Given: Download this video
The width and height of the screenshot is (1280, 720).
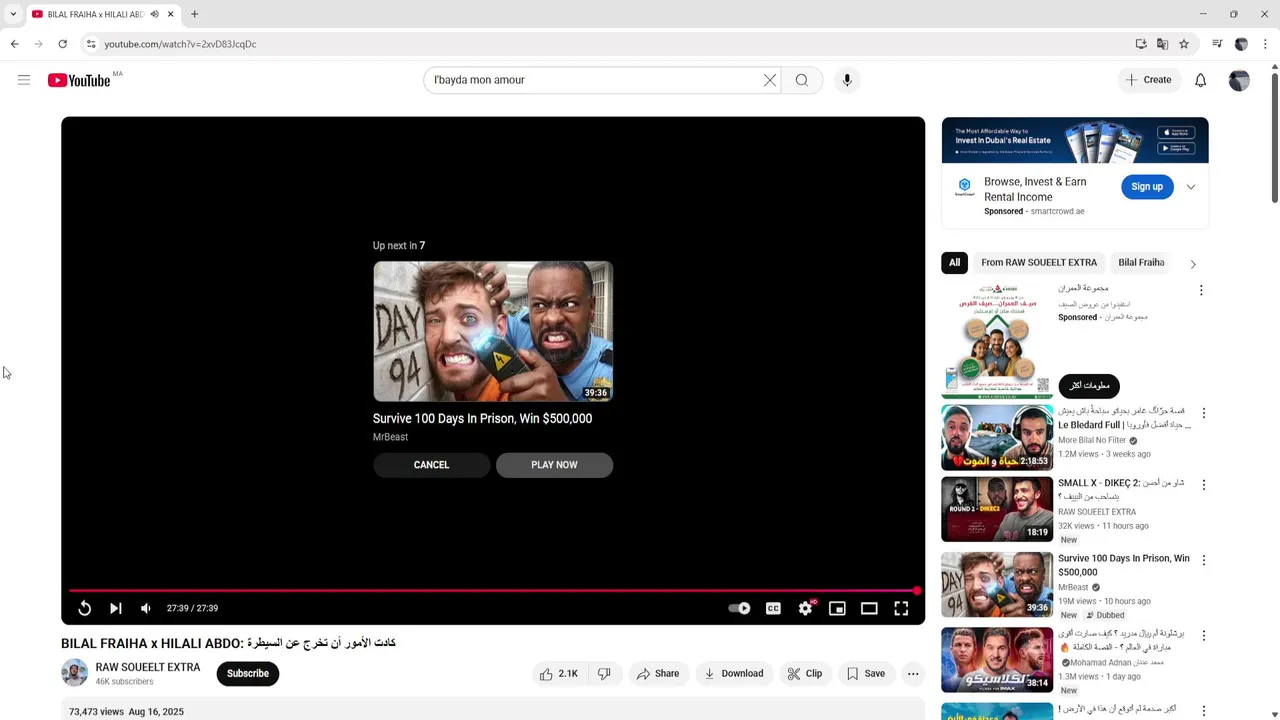Looking at the screenshot, I should 734,674.
